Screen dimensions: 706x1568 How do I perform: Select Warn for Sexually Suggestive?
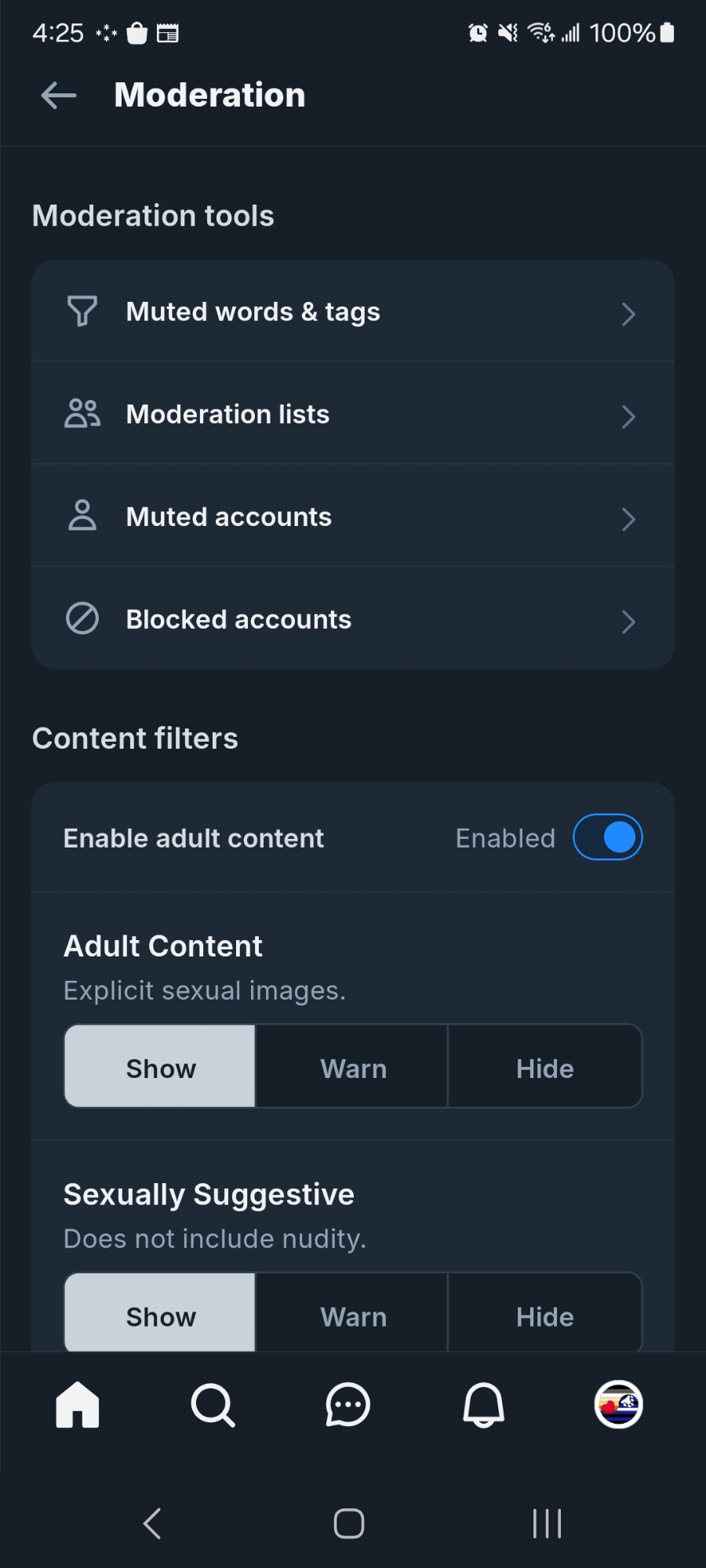[353, 1316]
